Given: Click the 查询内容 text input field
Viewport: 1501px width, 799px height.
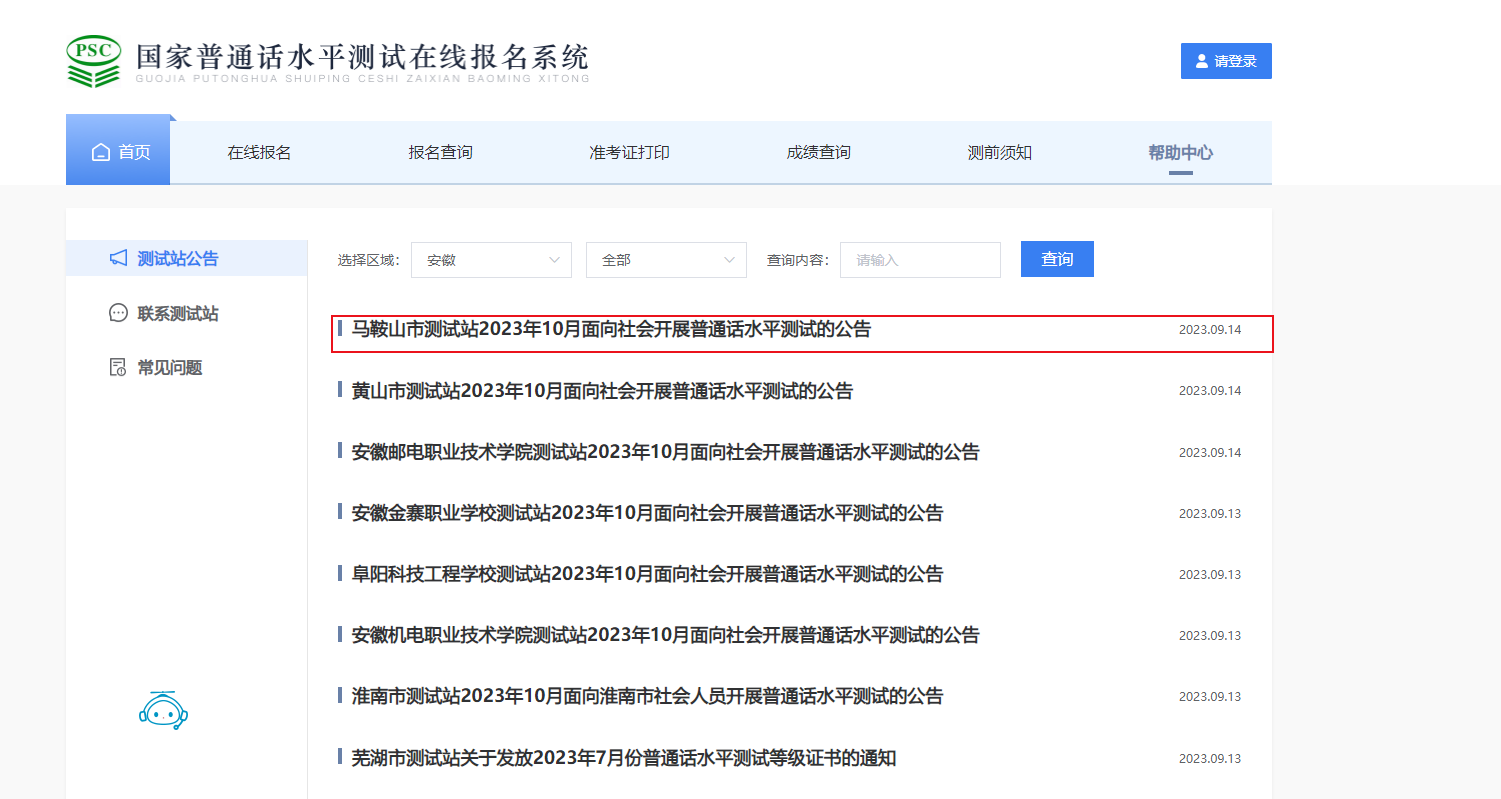Looking at the screenshot, I should coord(920,260).
